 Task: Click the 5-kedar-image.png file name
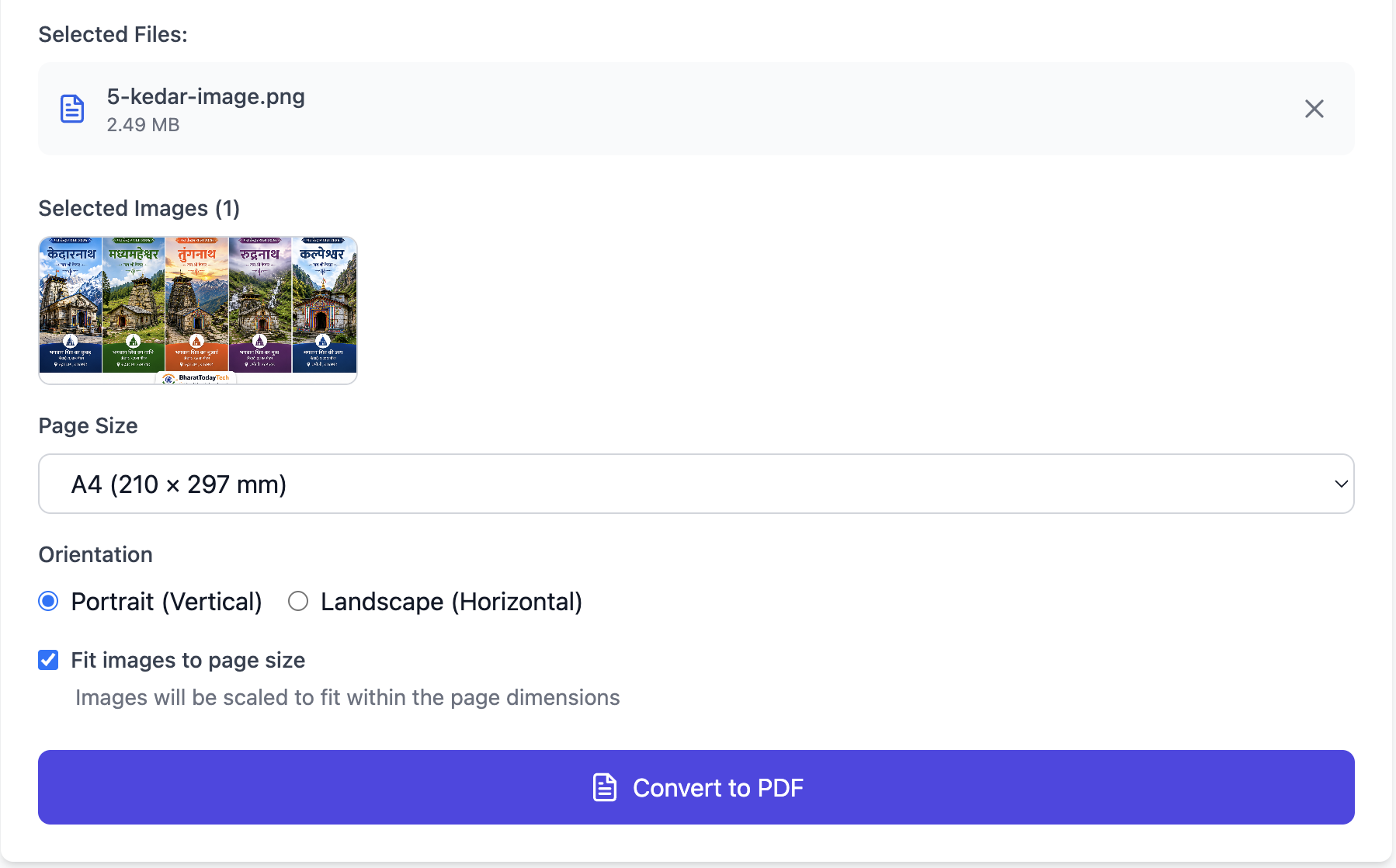coord(206,96)
